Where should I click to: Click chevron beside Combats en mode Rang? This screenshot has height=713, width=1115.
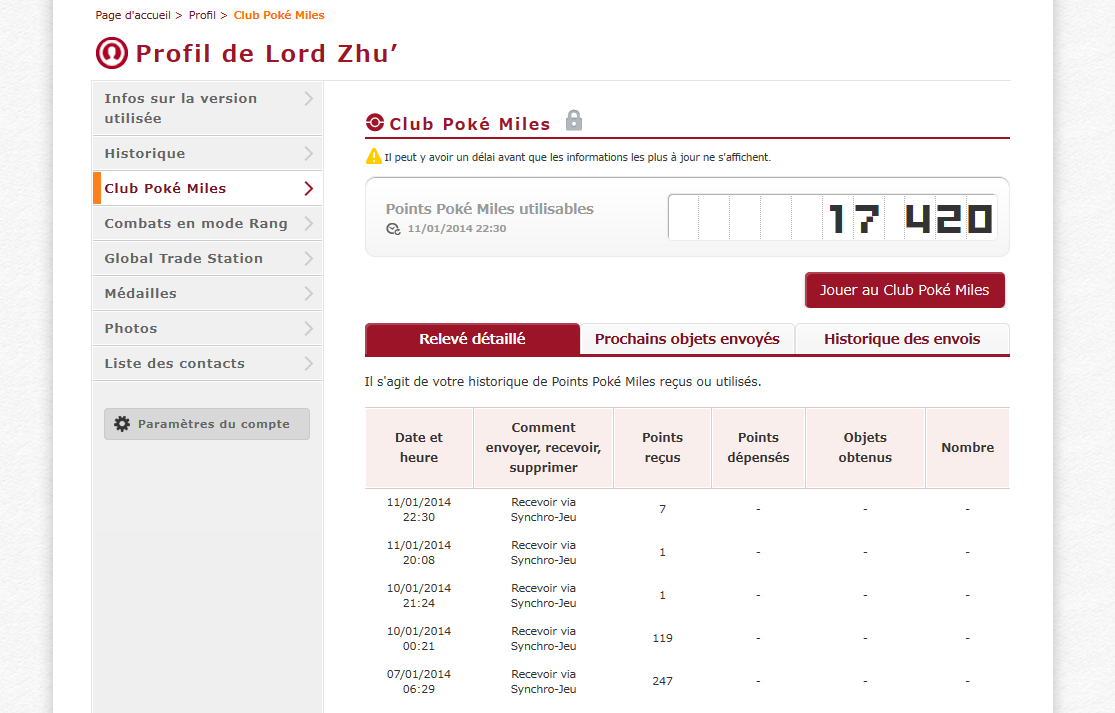(x=309, y=223)
